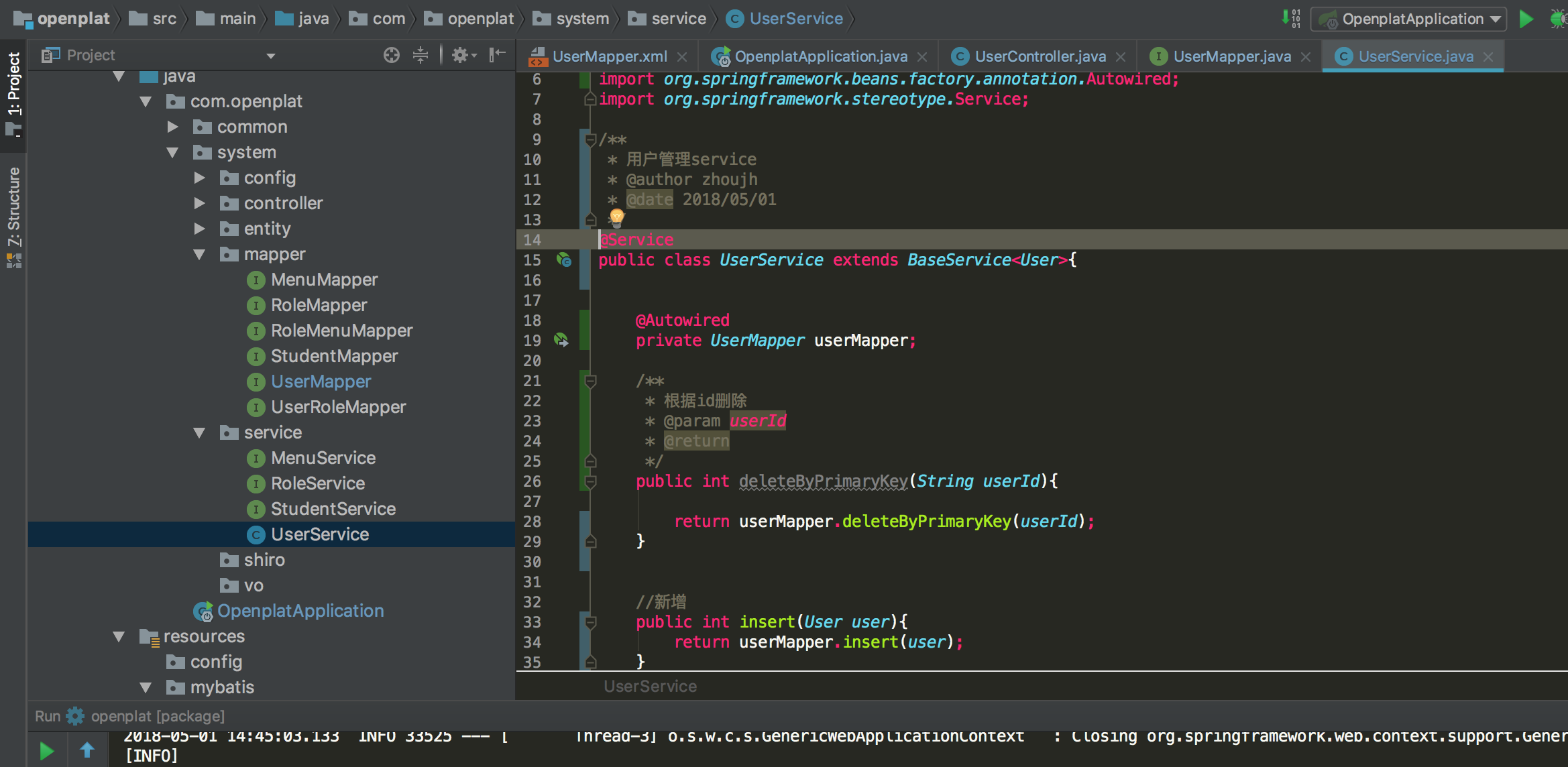Select RoleService under the service package

[317, 483]
